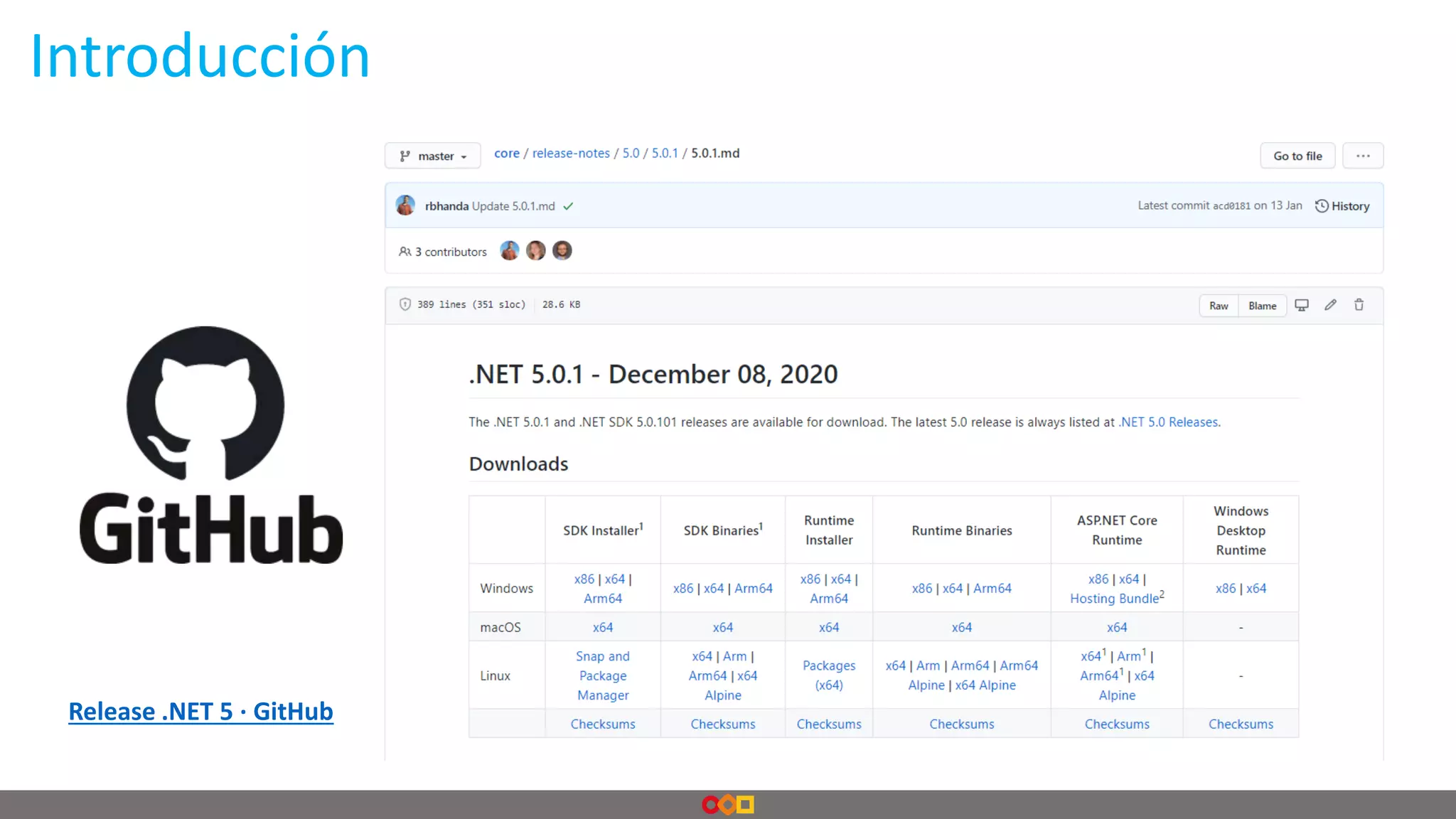Download Linux Runtime Binaries x64 Alpine
Viewport: 1456px width, 819px height.
click(x=985, y=685)
